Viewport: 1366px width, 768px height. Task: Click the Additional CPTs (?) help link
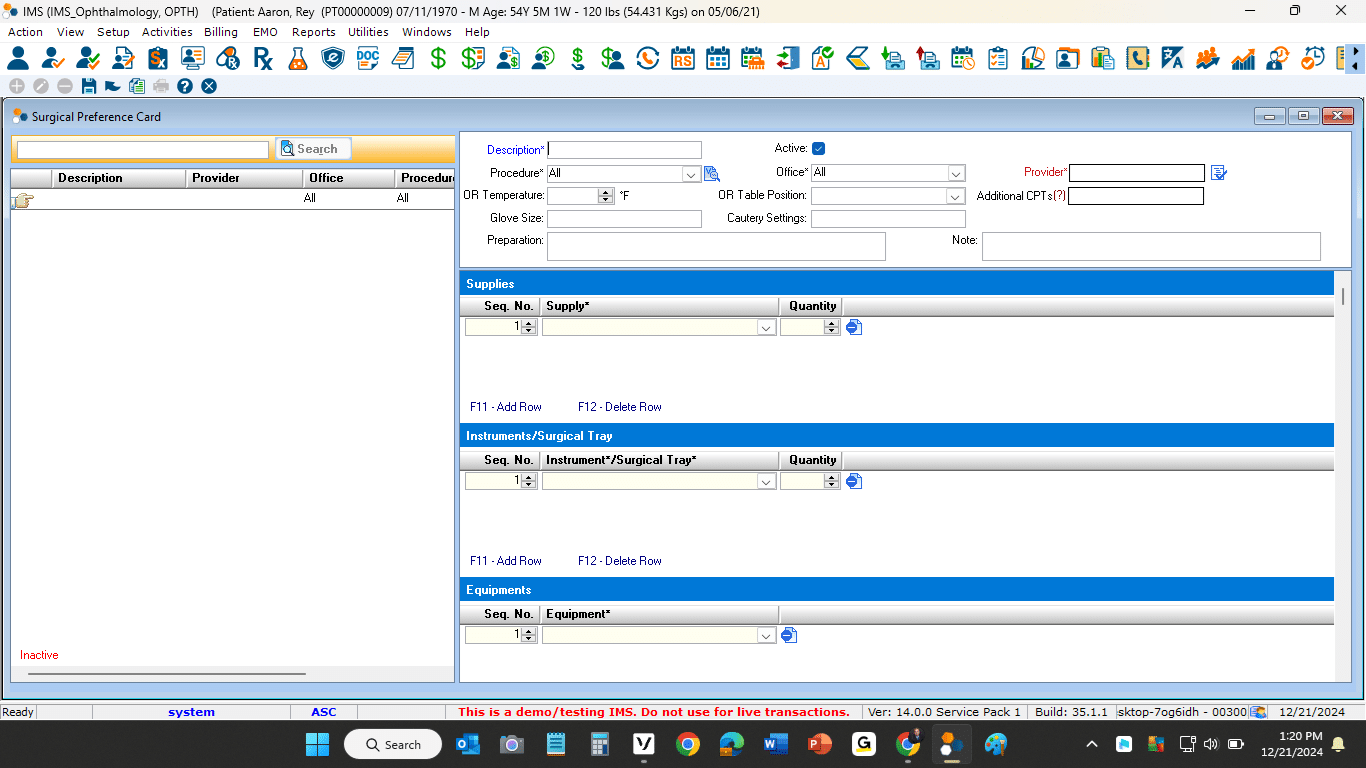tap(1059, 196)
